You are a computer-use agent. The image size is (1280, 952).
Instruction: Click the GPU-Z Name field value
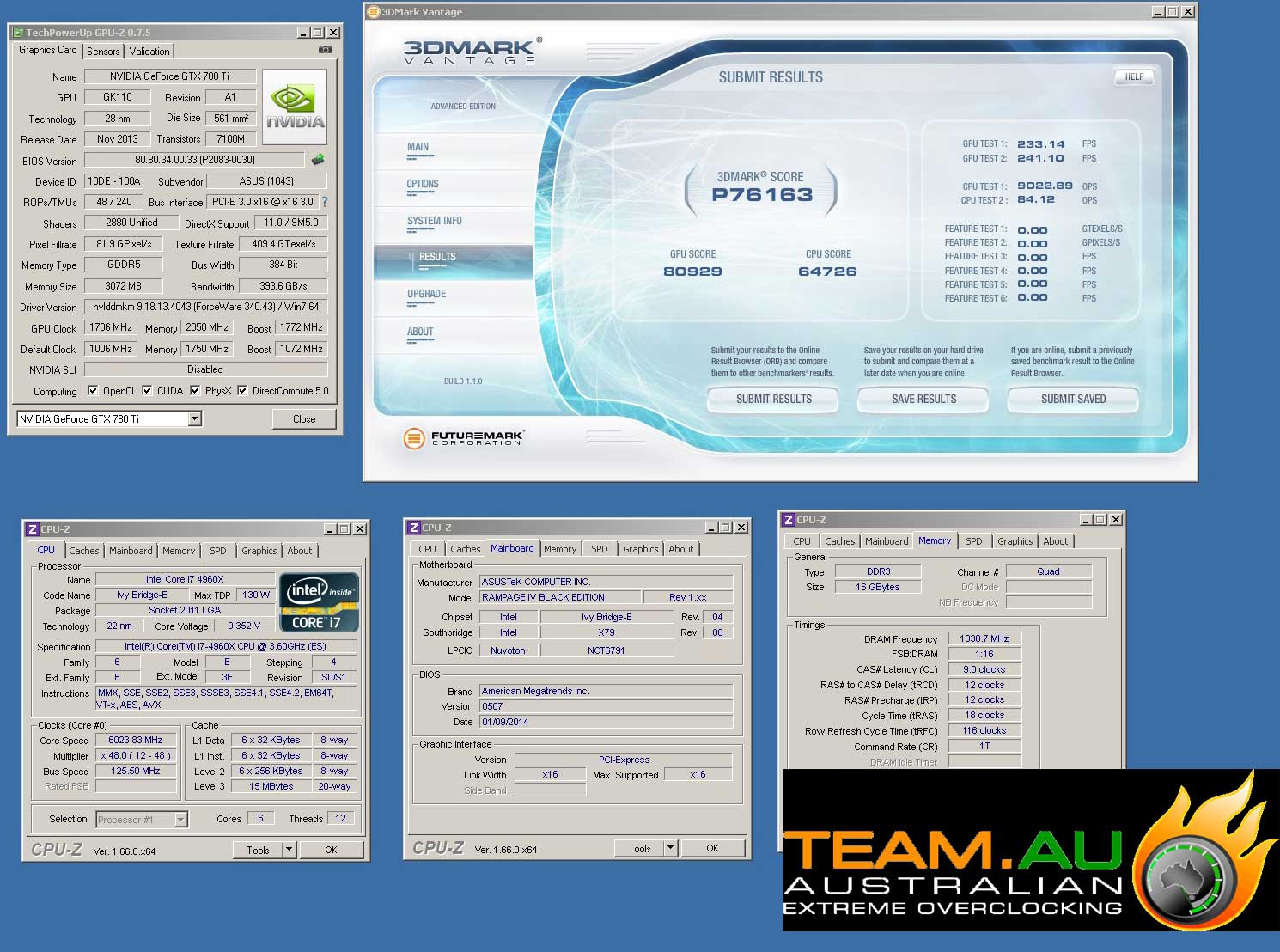tap(170, 76)
